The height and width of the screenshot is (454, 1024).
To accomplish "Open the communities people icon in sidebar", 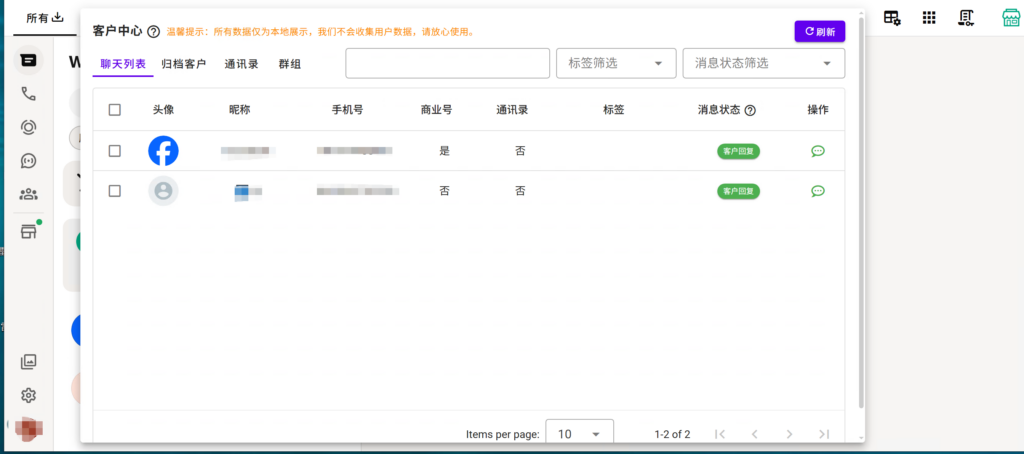I will point(28,194).
